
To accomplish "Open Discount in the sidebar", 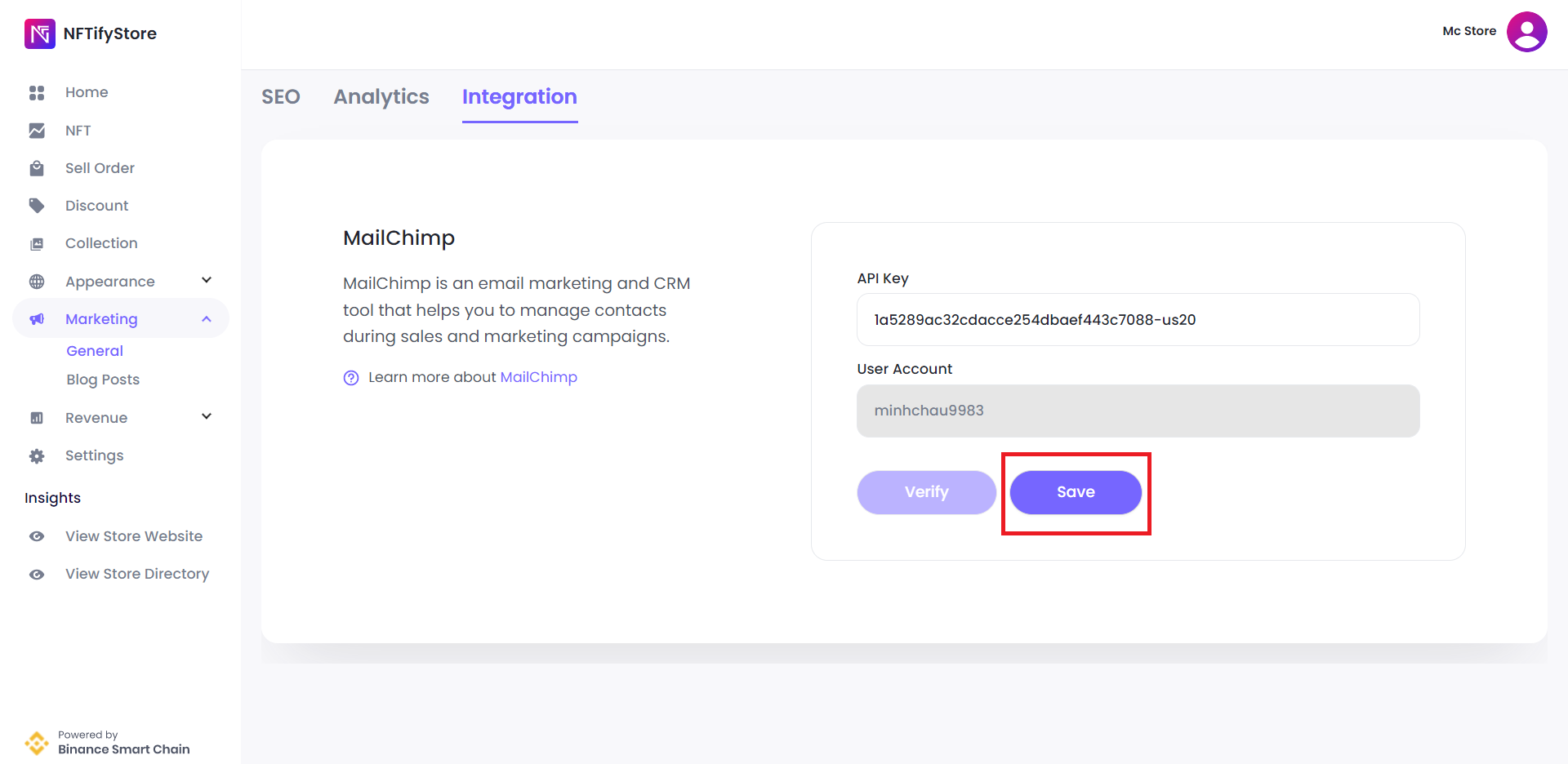I will point(96,206).
